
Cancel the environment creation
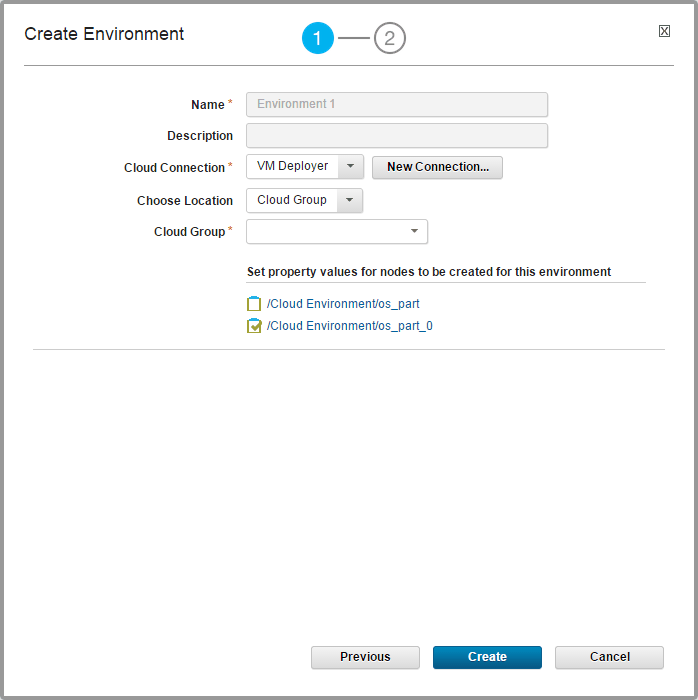610,657
